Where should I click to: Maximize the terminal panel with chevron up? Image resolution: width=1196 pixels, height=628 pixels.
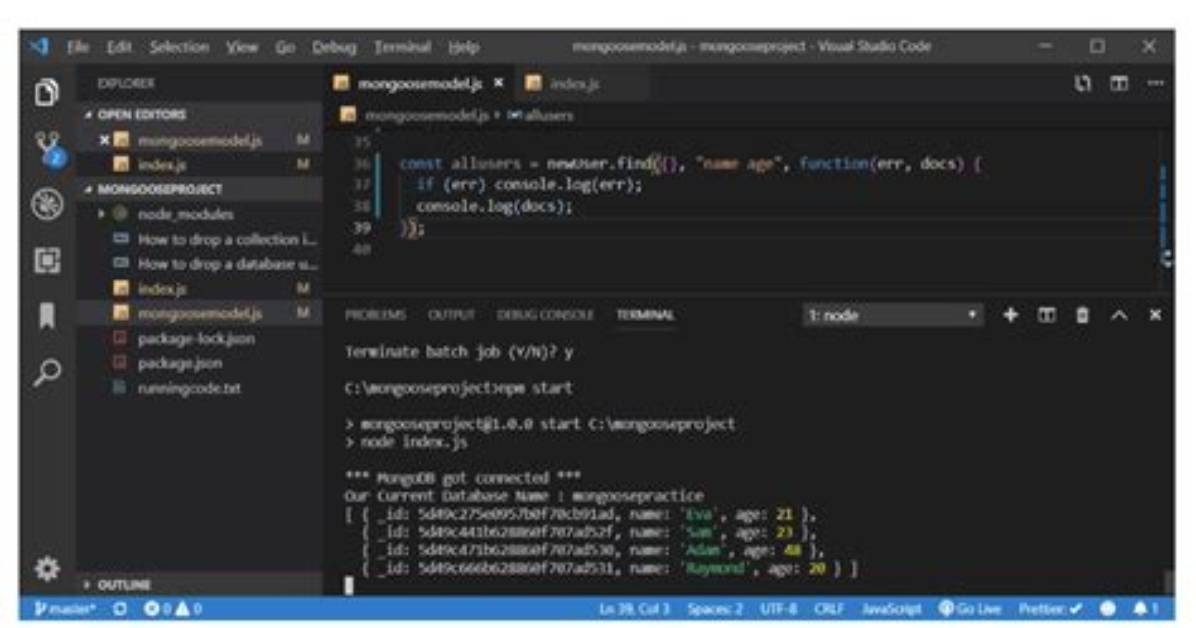click(1119, 314)
